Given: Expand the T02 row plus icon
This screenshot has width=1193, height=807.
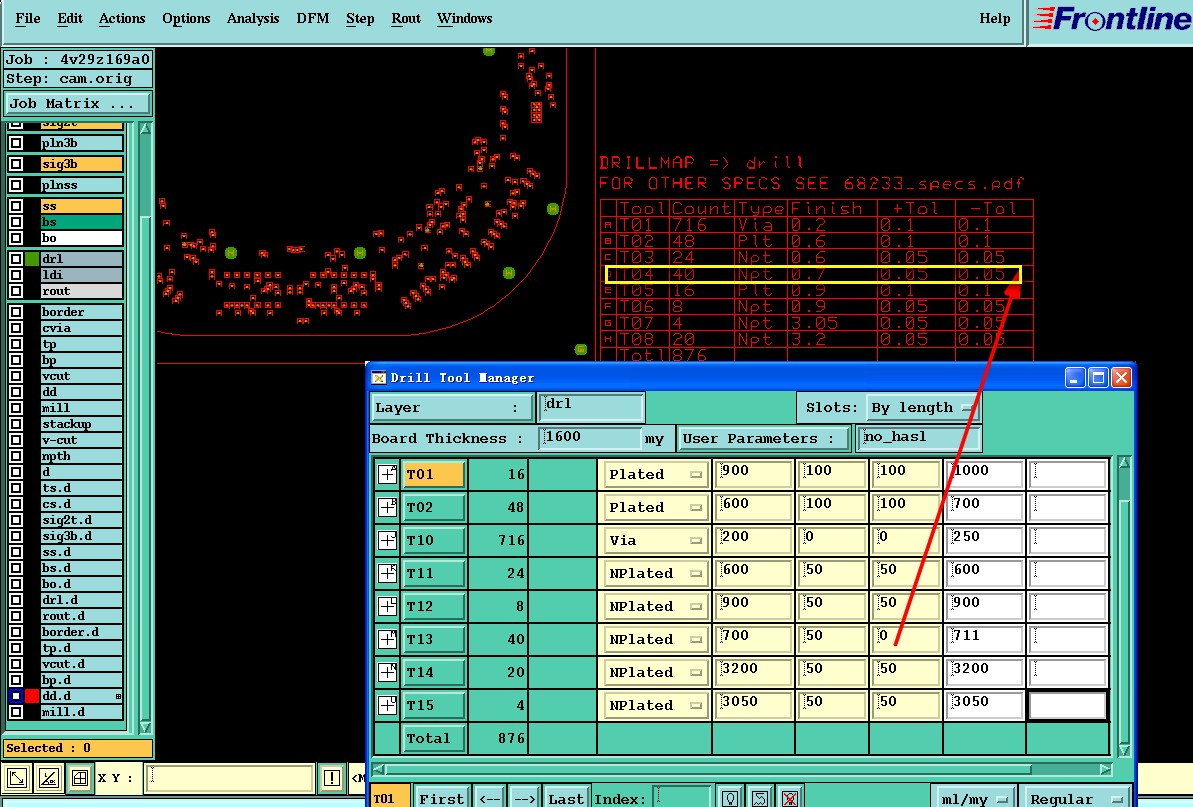Looking at the screenshot, I should coord(387,507).
